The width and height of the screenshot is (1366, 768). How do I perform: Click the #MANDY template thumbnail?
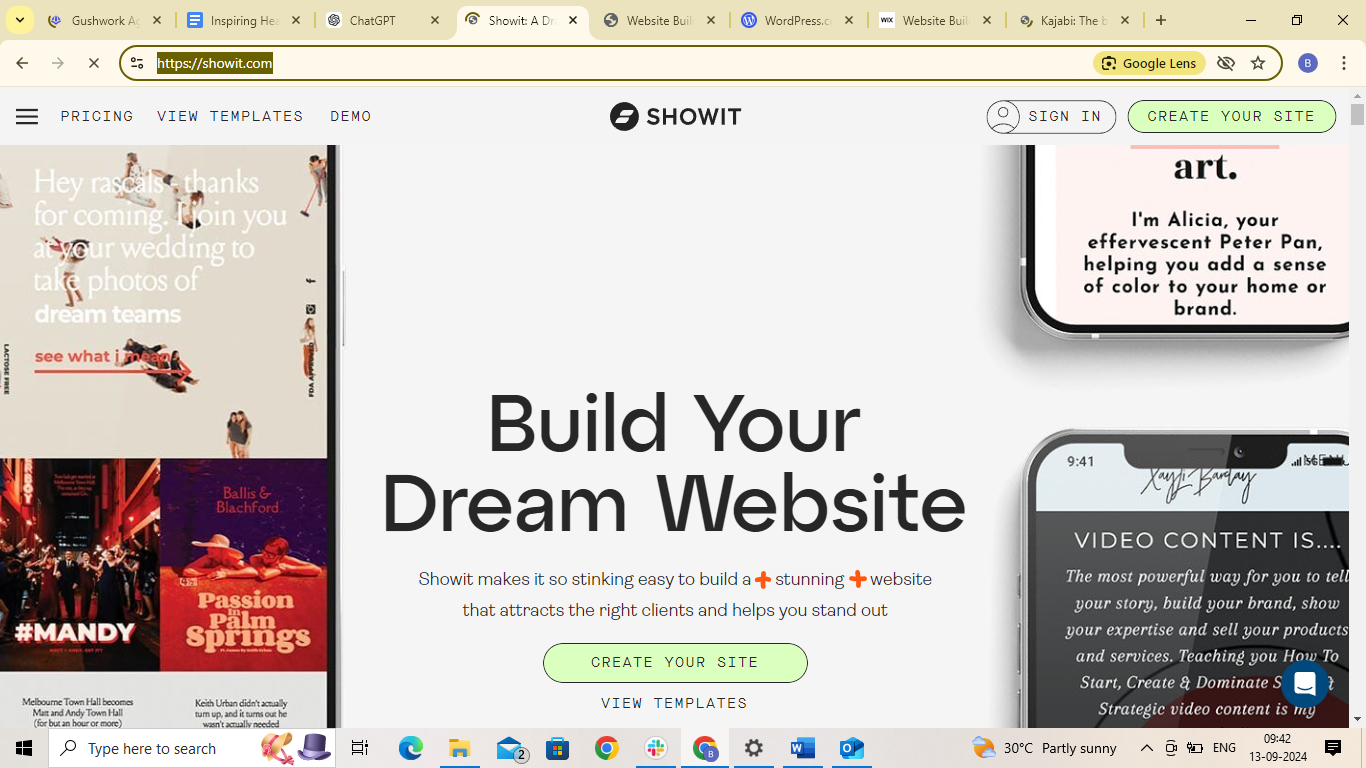(79, 565)
